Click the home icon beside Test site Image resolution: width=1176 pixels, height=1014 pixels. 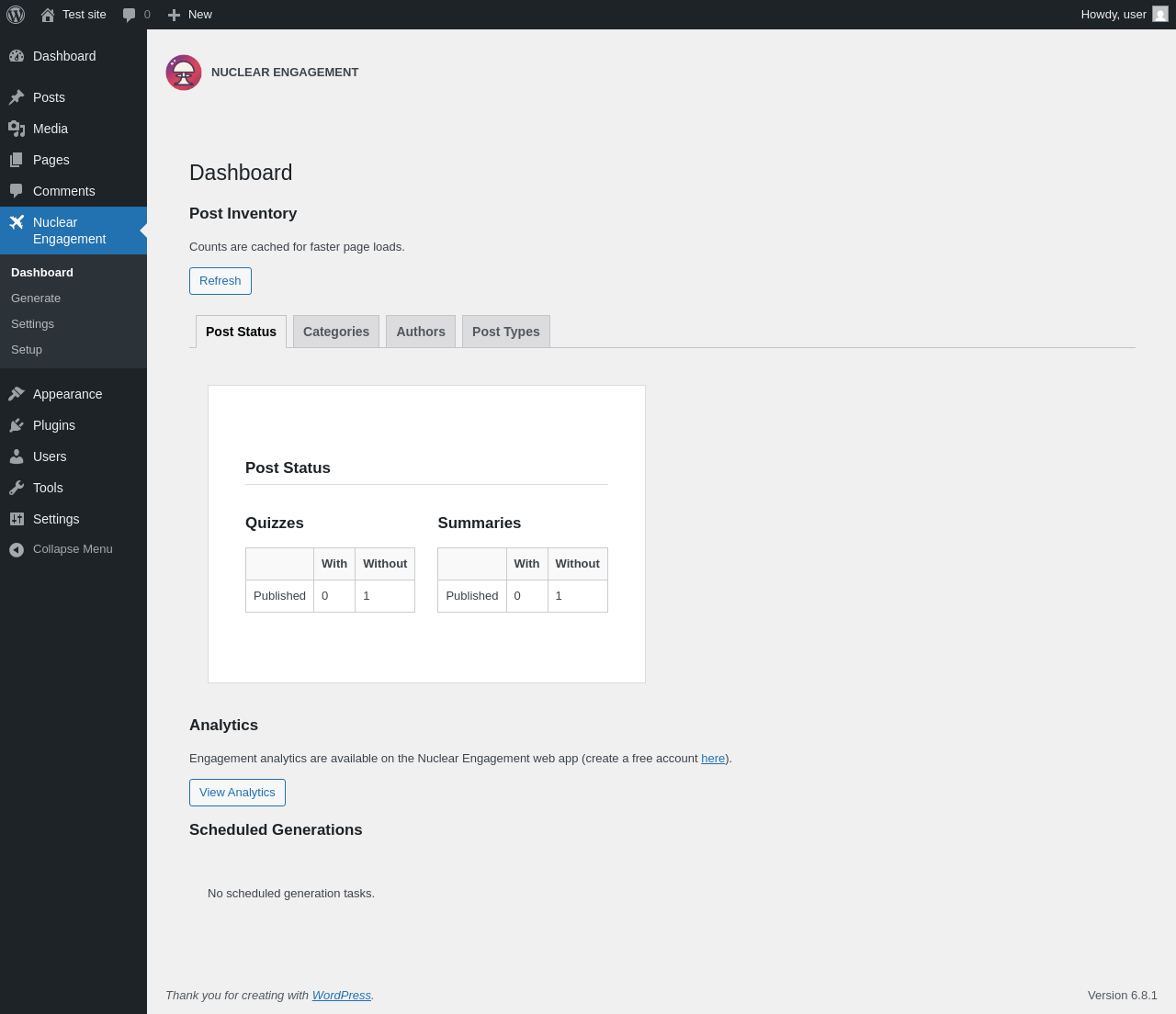point(48,15)
